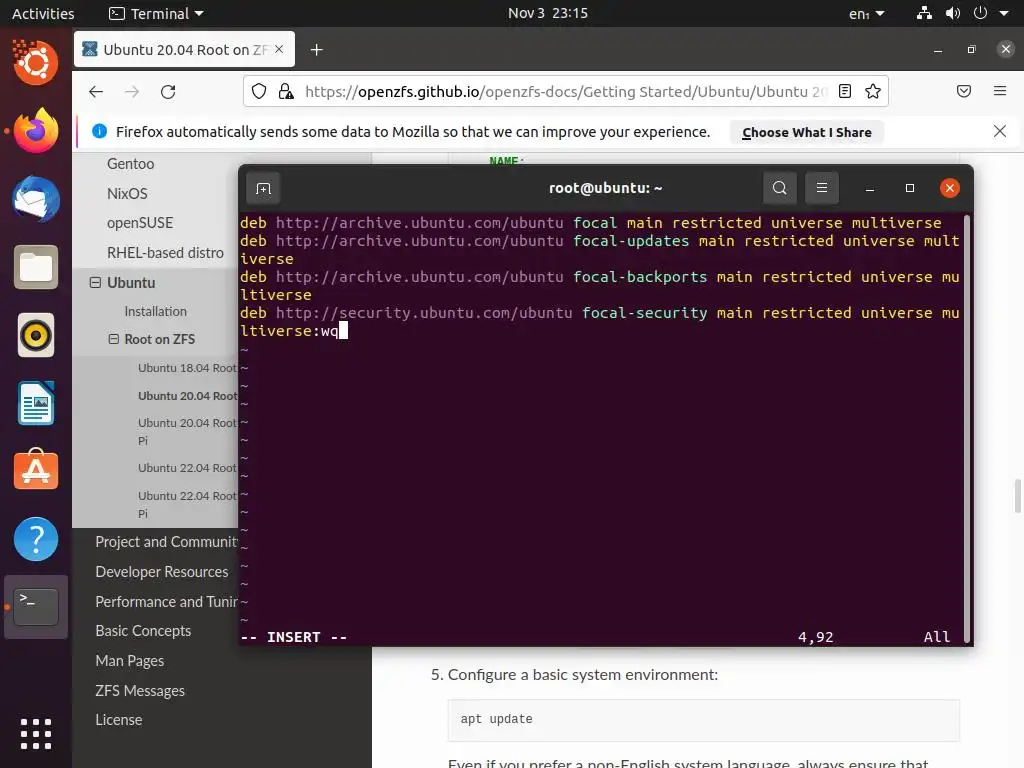Open the clock showing Nov 3 23:15

548,13
